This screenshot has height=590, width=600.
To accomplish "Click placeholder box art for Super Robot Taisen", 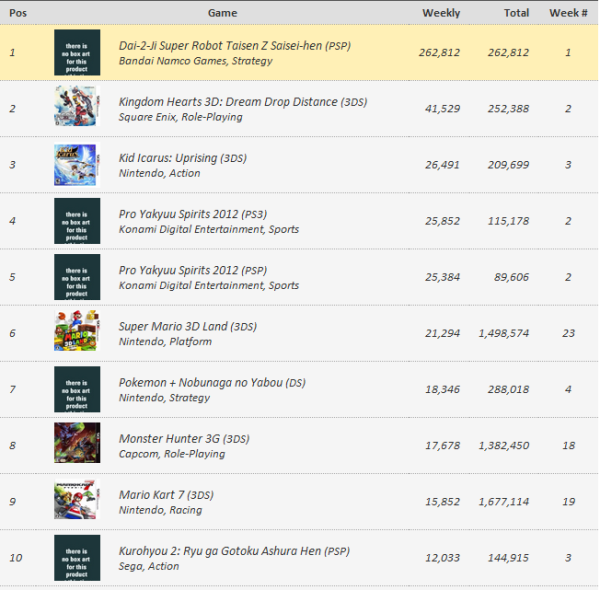I will [77, 52].
